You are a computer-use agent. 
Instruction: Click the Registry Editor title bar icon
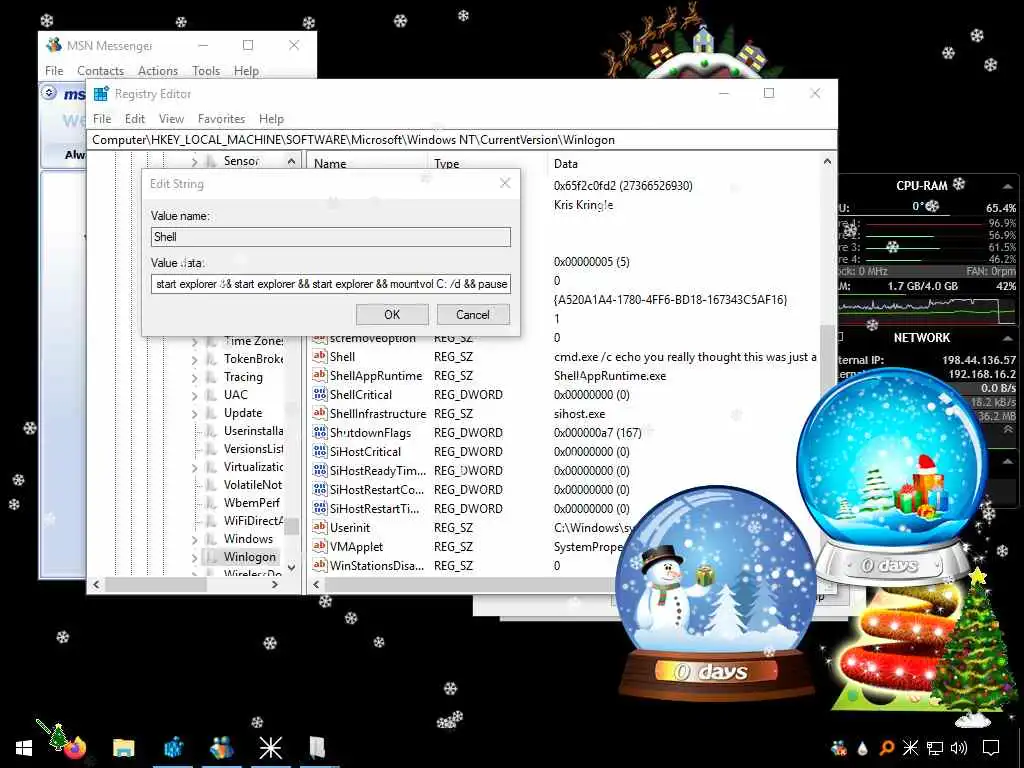pyautogui.click(x=101, y=94)
